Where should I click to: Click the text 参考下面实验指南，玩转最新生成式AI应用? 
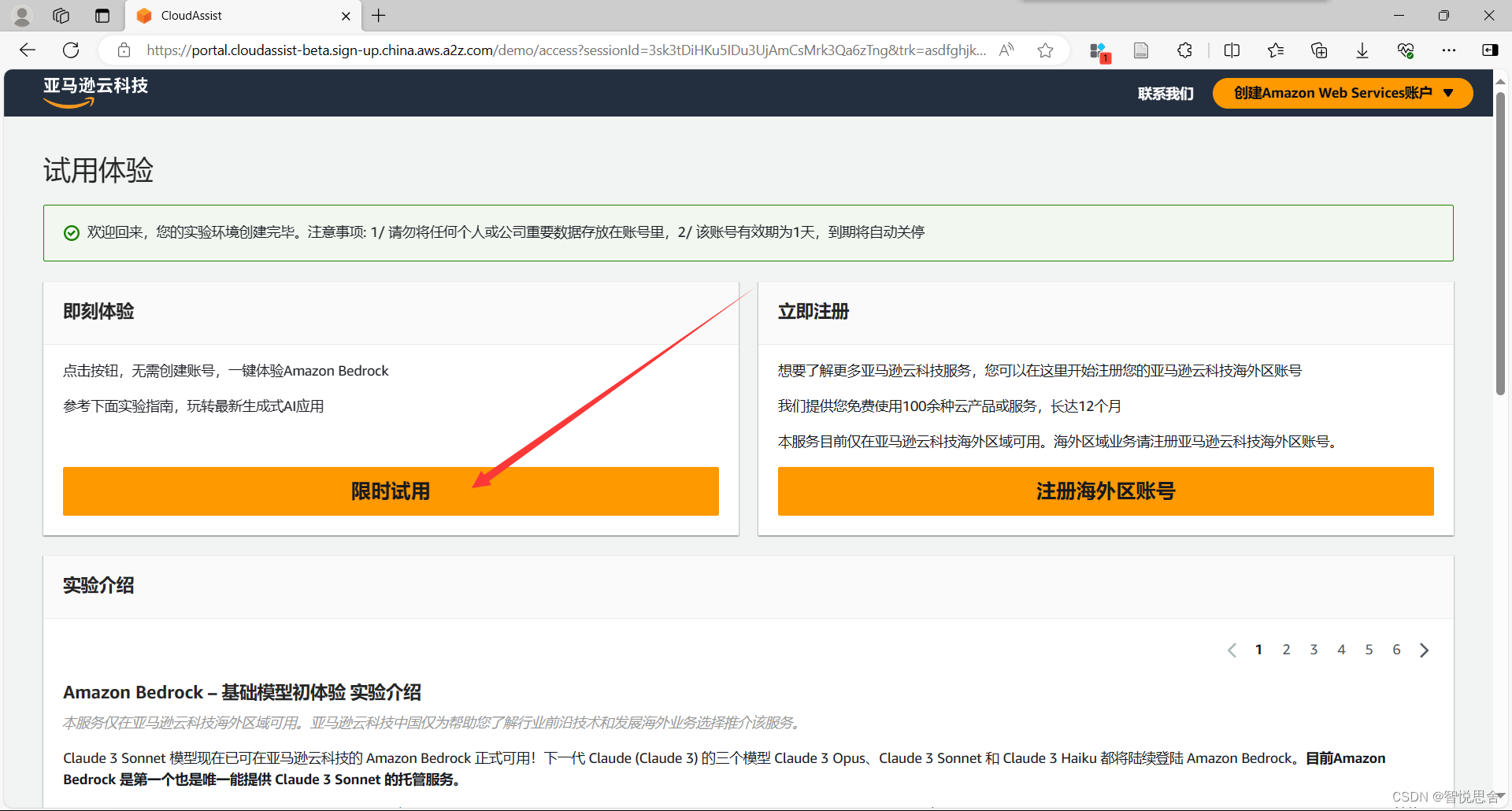point(194,406)
